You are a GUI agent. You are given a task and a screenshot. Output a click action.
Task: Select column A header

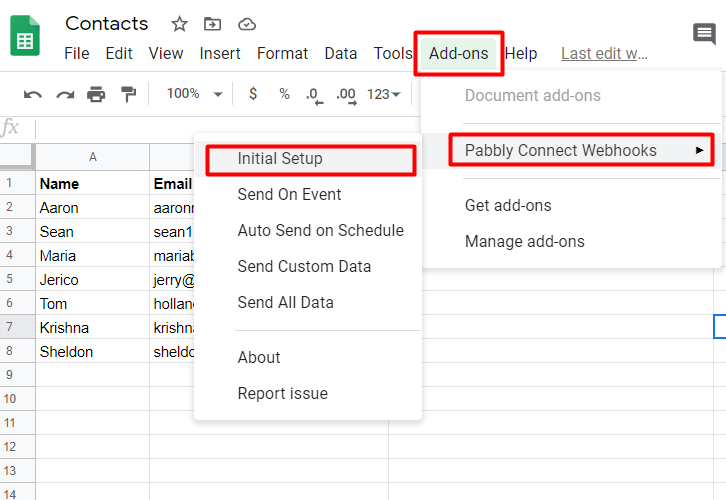(x=93, y=157)
